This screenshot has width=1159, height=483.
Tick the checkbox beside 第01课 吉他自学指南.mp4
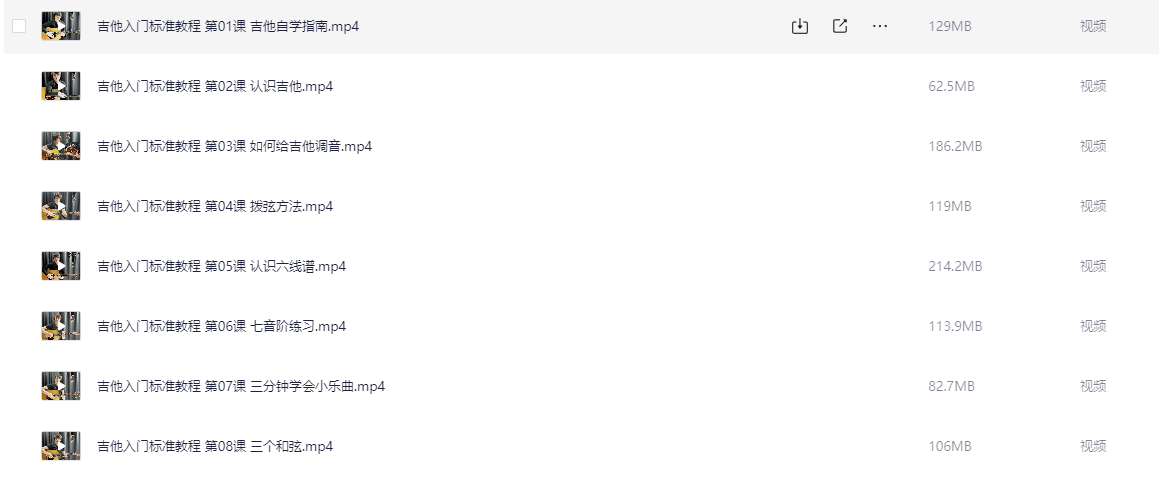coord(19,27)
